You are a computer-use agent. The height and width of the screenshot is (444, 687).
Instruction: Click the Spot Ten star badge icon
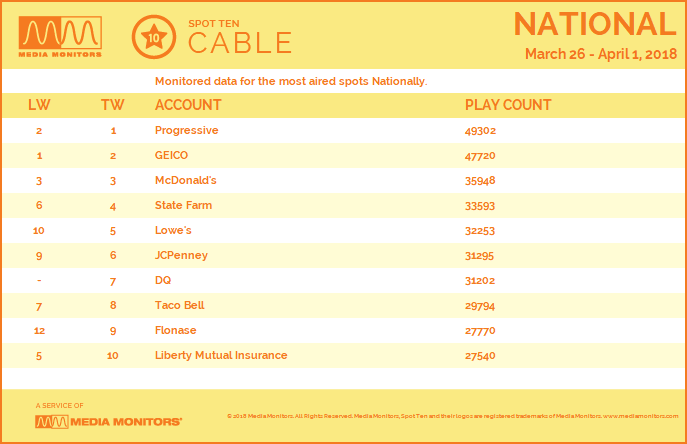151,38
